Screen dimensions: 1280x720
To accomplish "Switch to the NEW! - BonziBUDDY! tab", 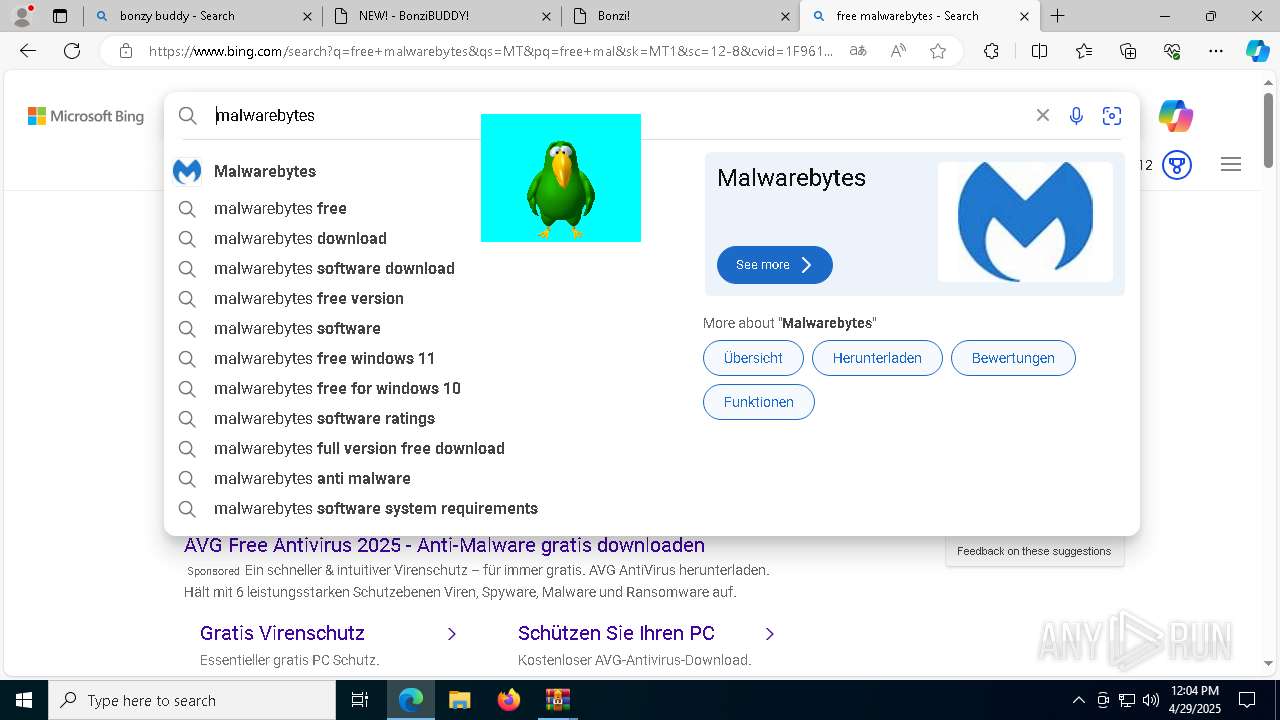I will coord(445,16).
